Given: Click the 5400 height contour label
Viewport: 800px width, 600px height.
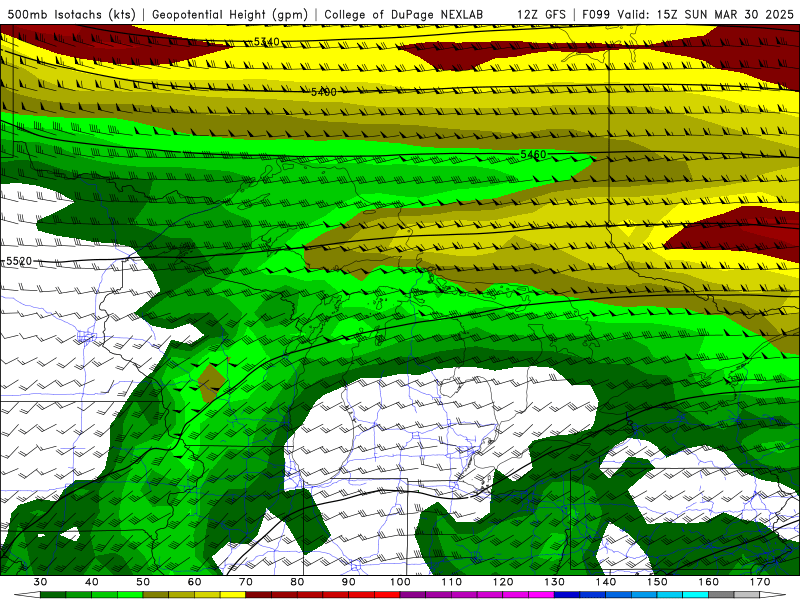Looking at the screenshot, I should coord(324,92).
